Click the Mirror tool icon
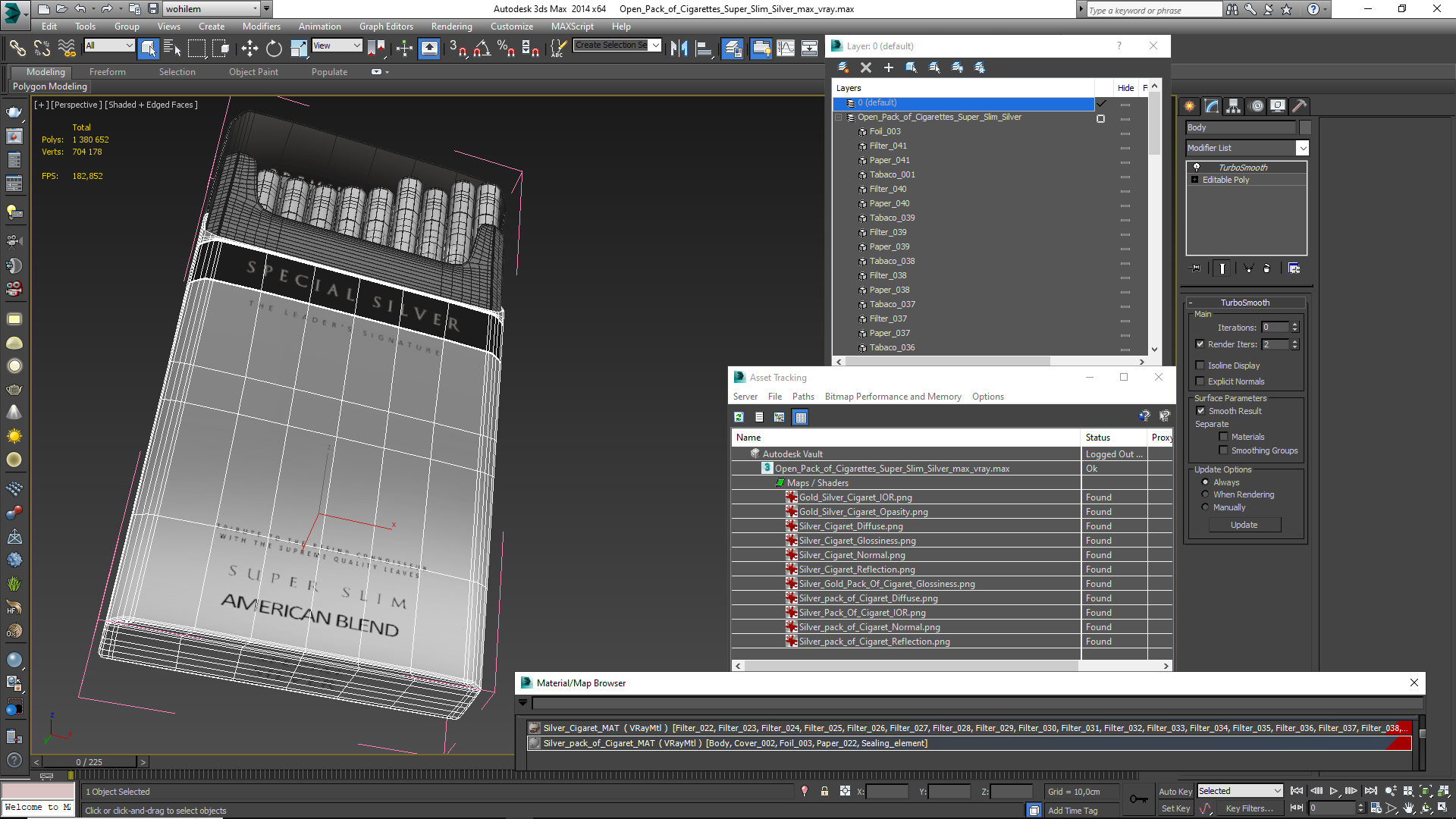Image resolution: width=1456 pixels, height=819 pixels. (679, 49)
